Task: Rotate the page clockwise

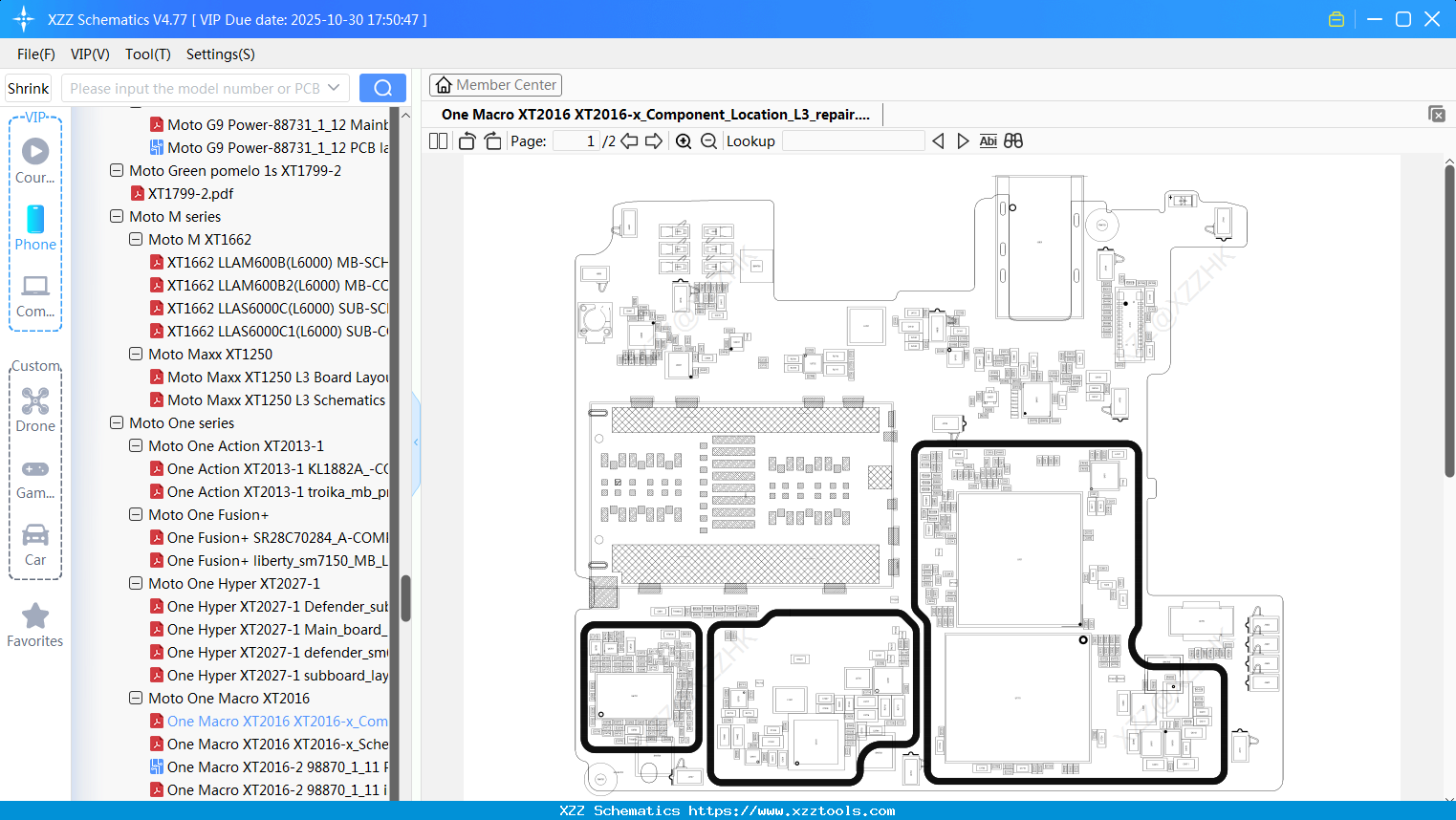Action: tap(492, 141)
